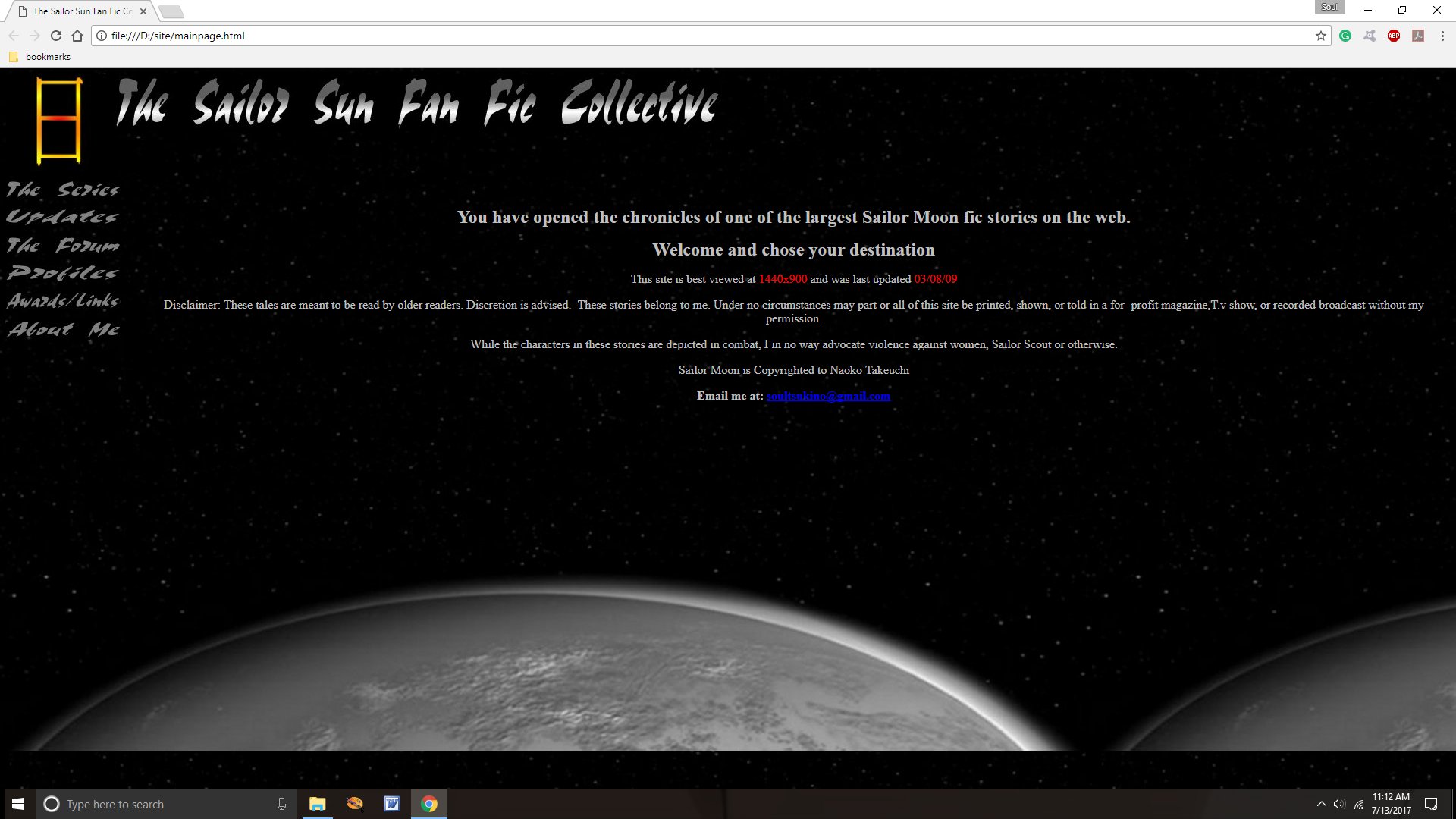Click the Soul profile button
1456x819 pixels.
[x=1329, y=8]
